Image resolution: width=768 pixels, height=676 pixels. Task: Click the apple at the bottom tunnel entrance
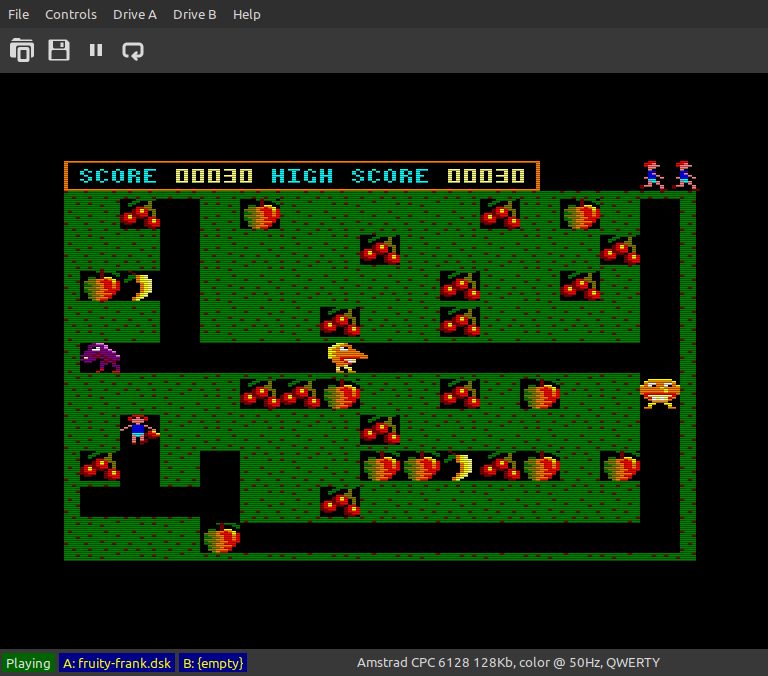221,538
